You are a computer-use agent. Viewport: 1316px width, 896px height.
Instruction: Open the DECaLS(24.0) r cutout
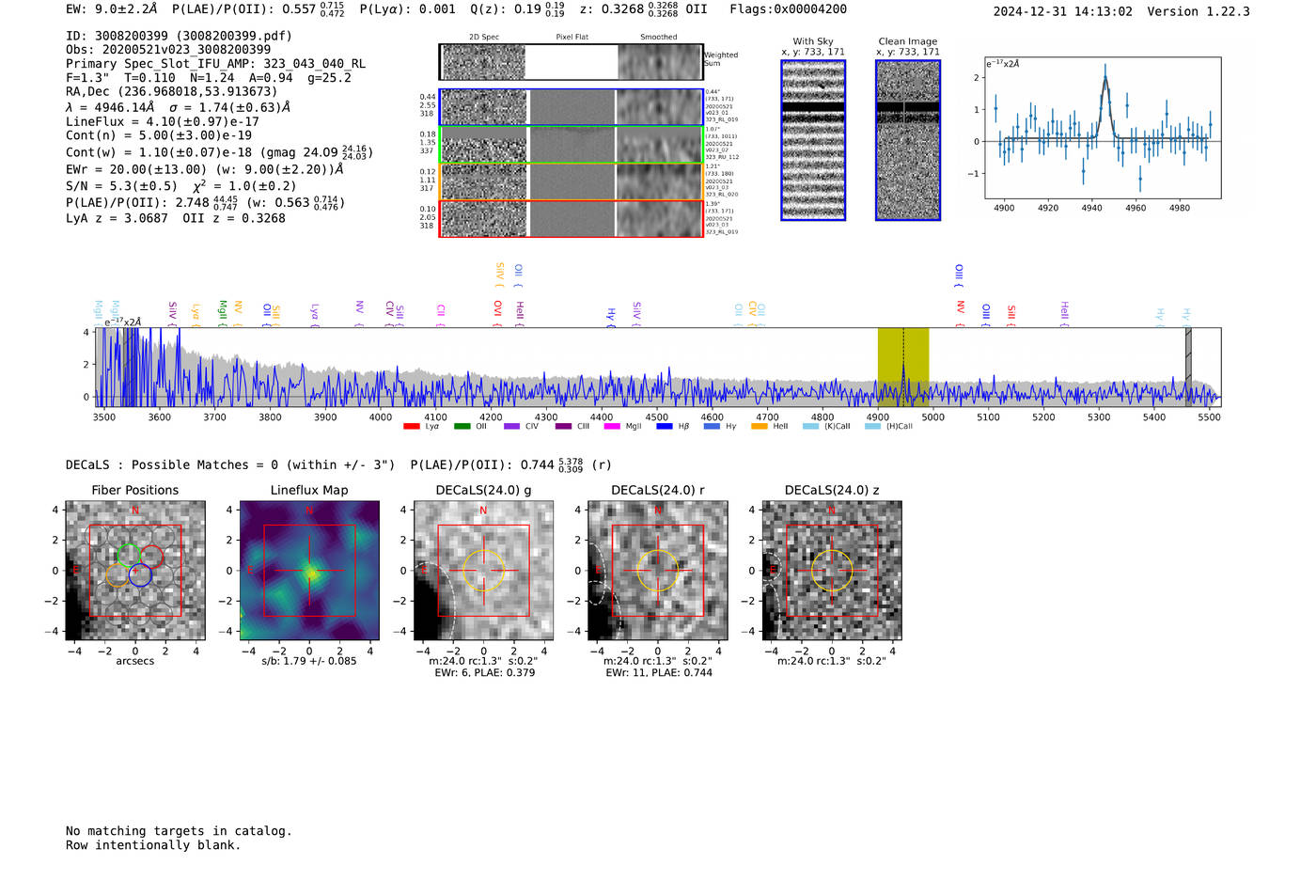(658, 571)
